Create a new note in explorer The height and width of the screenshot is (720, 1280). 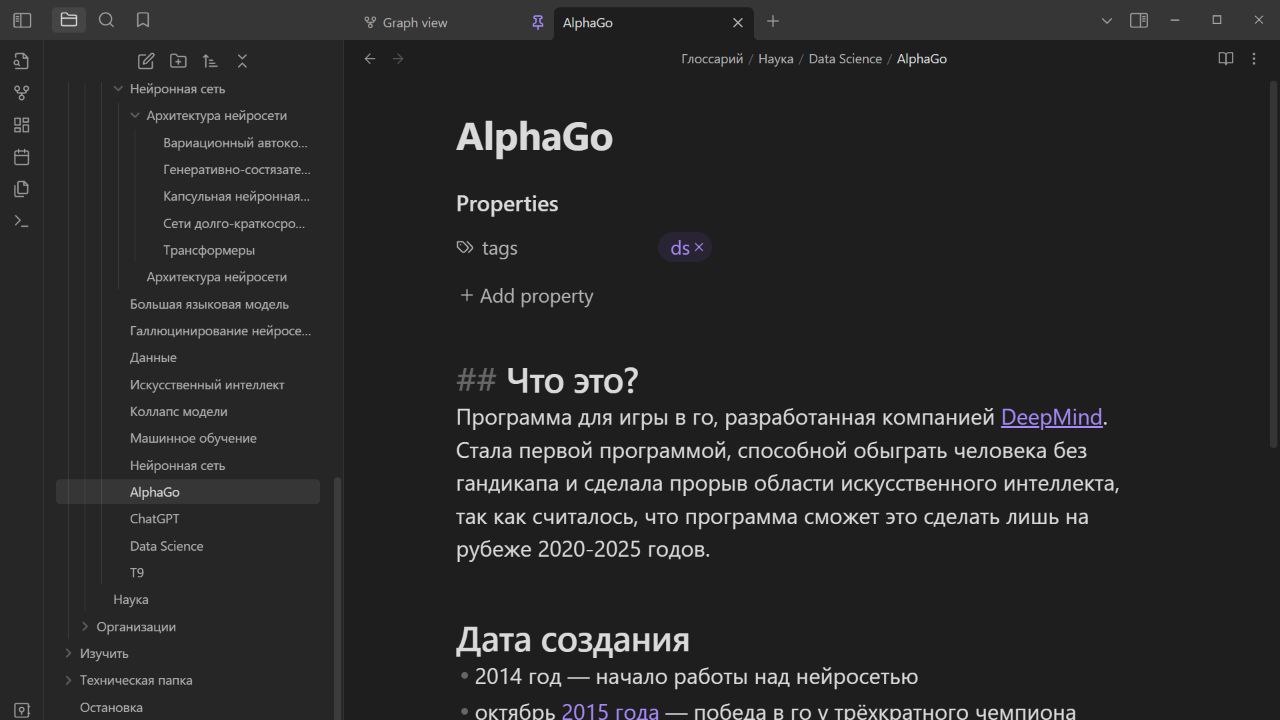(x=146, y=61)
